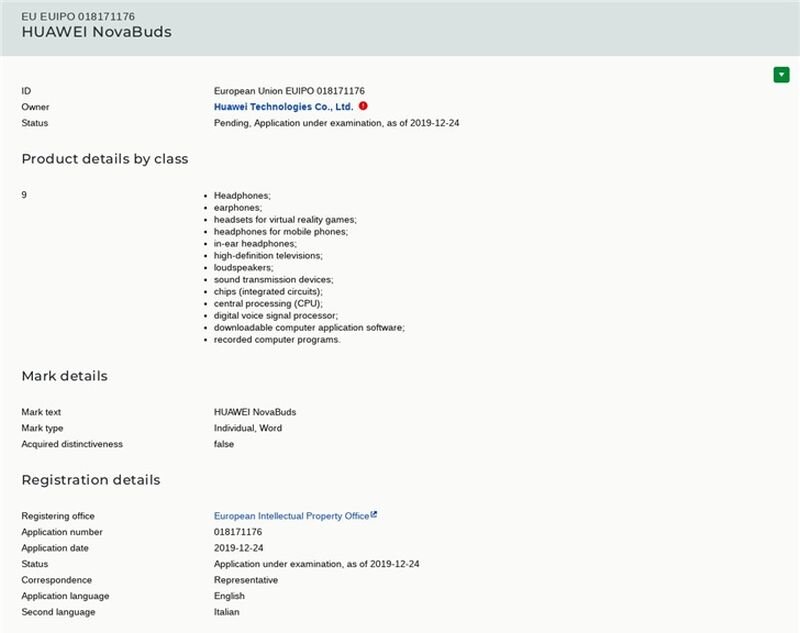Select the class number 9 label
Screen dimensions: 800x633
point(24,195)
